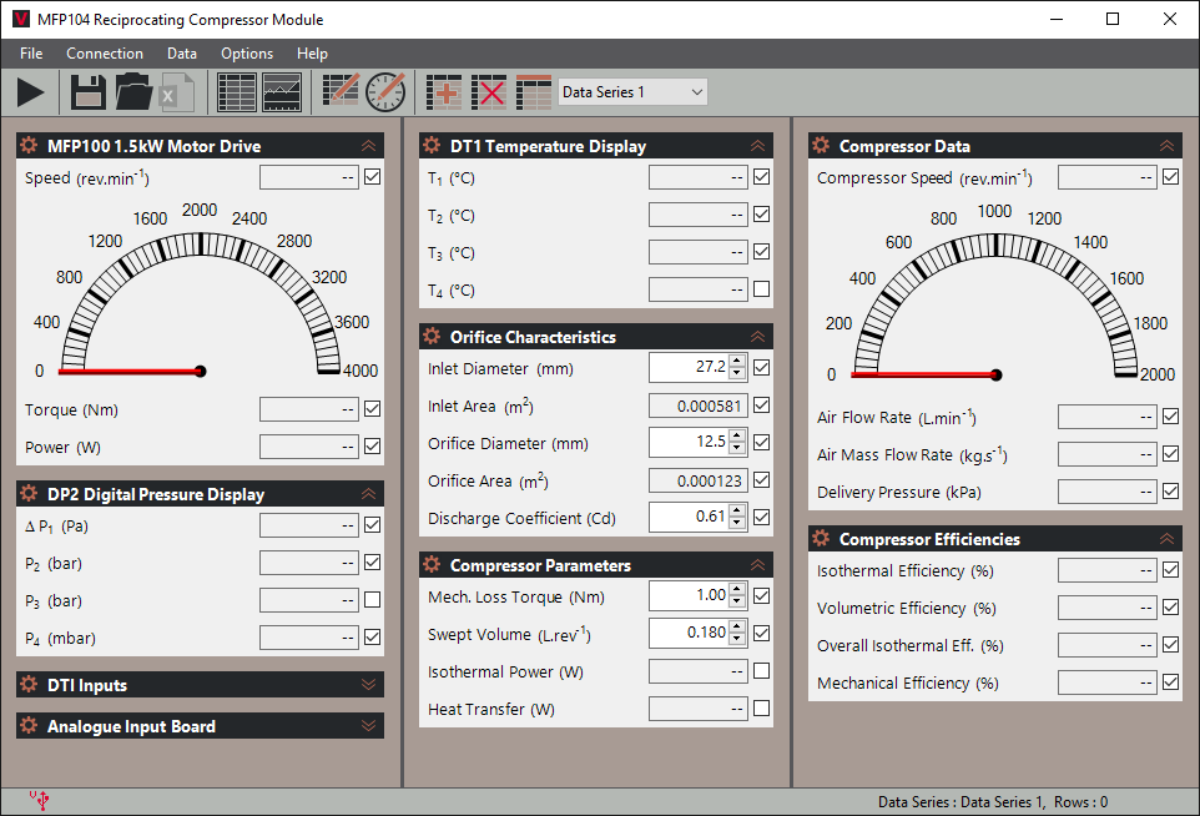Open the Help menu
Image resolution: width=1200 pixels, height=816 pixels.
(312, 53)
